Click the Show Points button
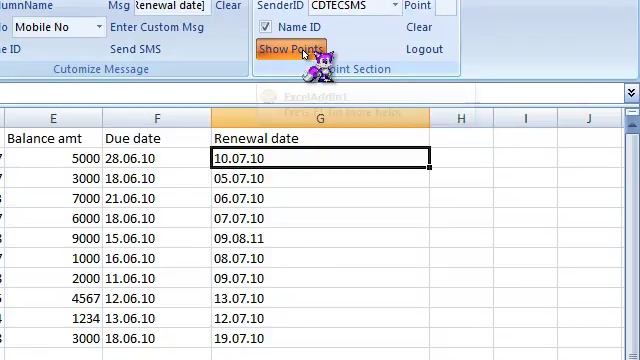Image resolution: width=640 pixels, height=360 pixels. click(291, 49)
